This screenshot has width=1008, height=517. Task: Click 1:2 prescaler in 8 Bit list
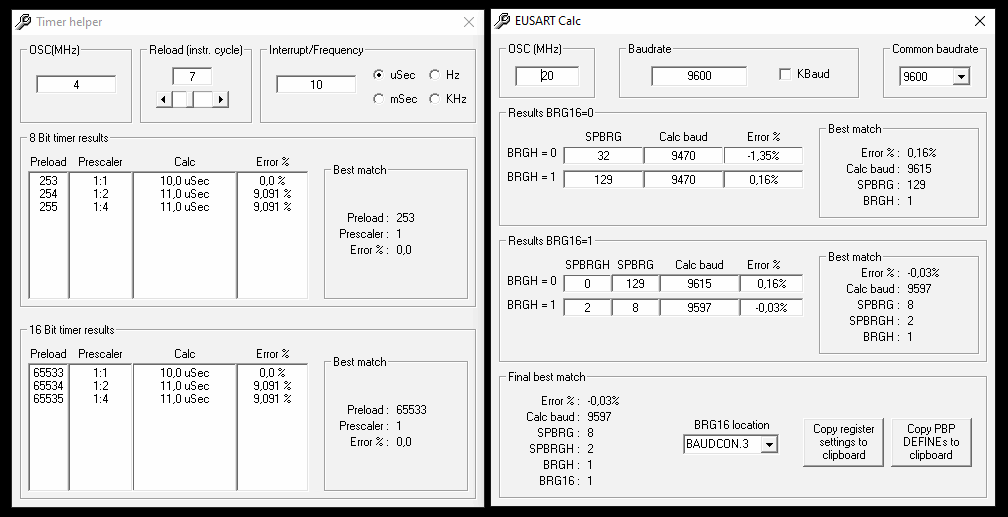coord(100,194)
